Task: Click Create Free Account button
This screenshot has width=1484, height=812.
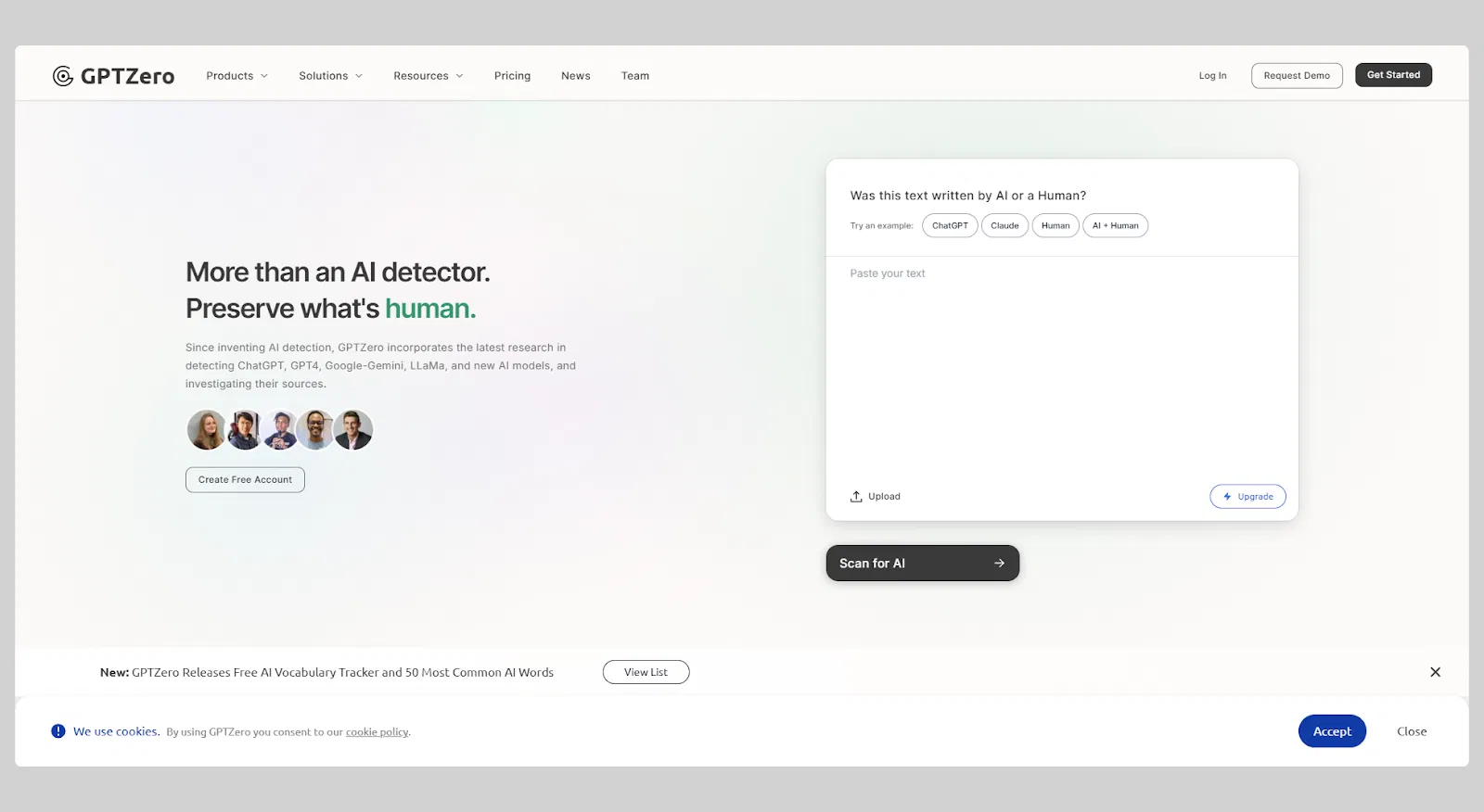Action: coord(245,480)
